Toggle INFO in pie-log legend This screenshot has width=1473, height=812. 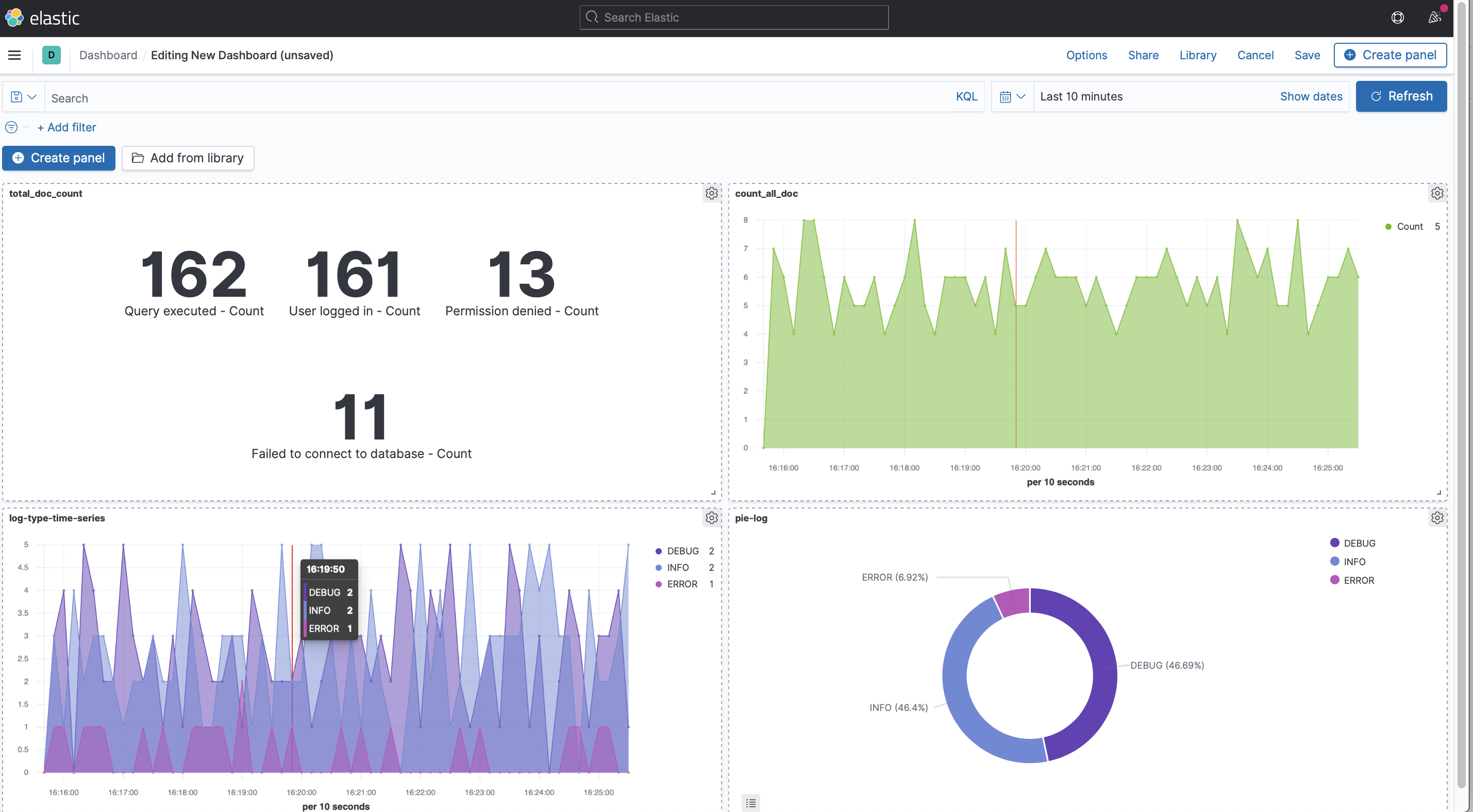[x=1348, y=562]
